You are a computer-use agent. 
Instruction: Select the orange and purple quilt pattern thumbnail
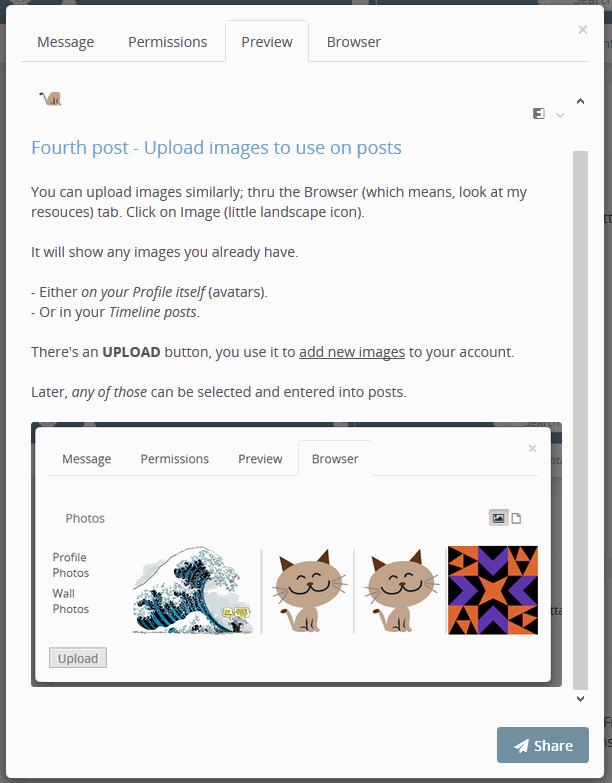(492, 590)
